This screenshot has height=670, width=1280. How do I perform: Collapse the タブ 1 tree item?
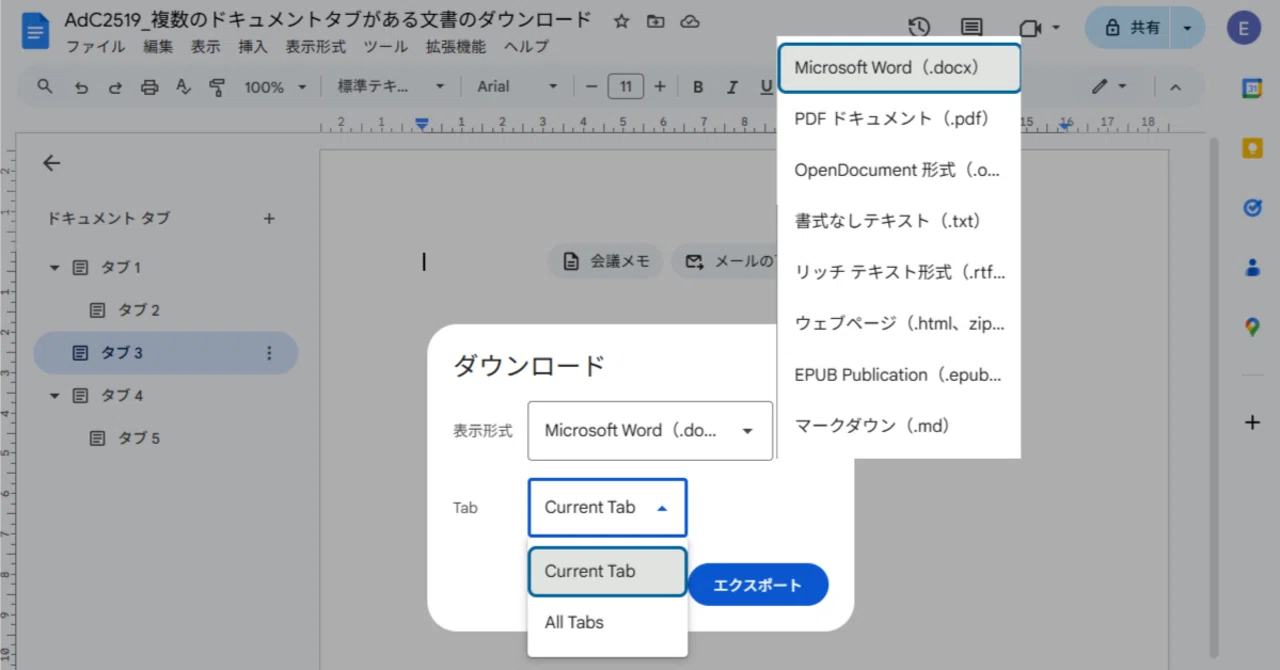click(x=55, y=268)
